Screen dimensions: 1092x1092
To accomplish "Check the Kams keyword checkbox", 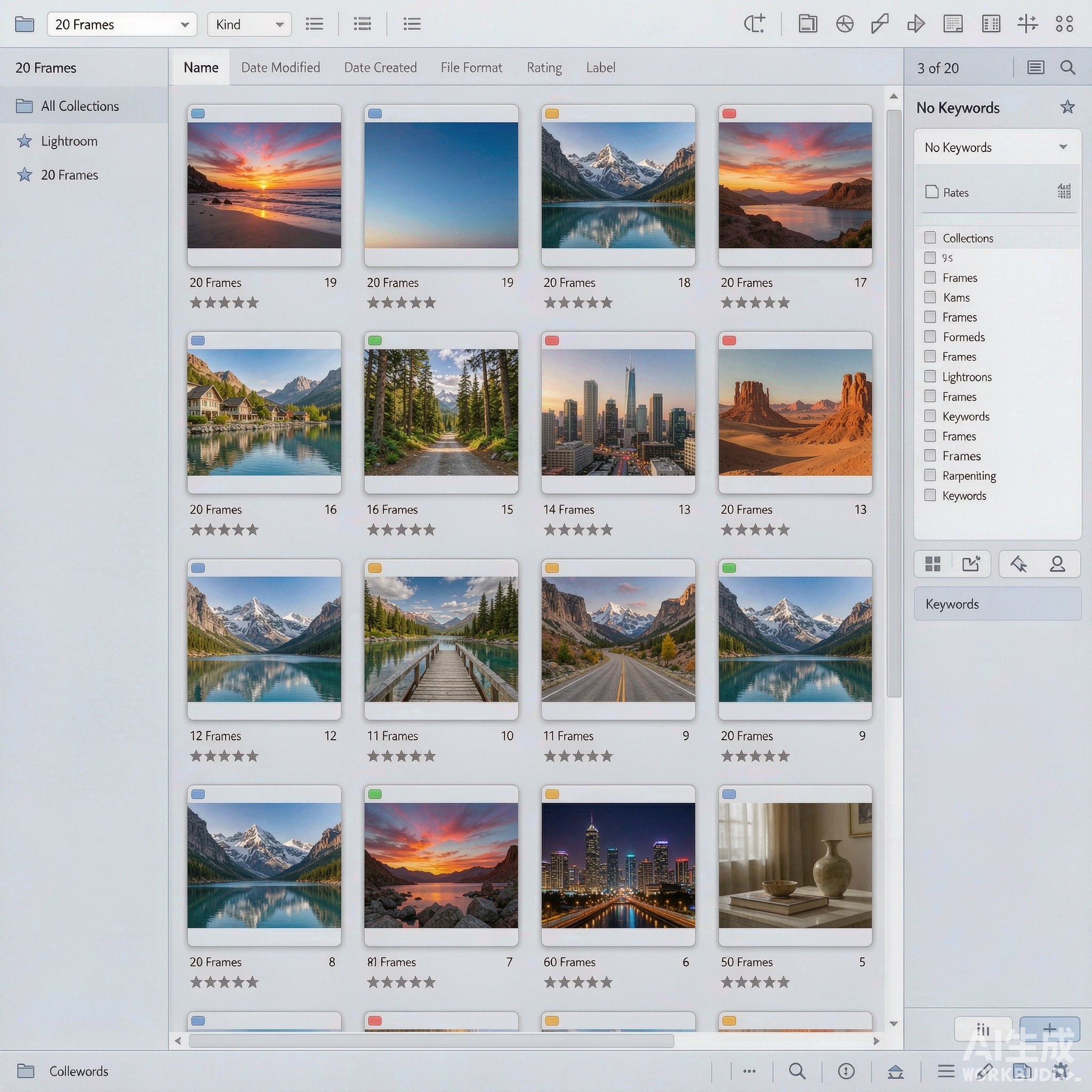I will tap(930, 297).
